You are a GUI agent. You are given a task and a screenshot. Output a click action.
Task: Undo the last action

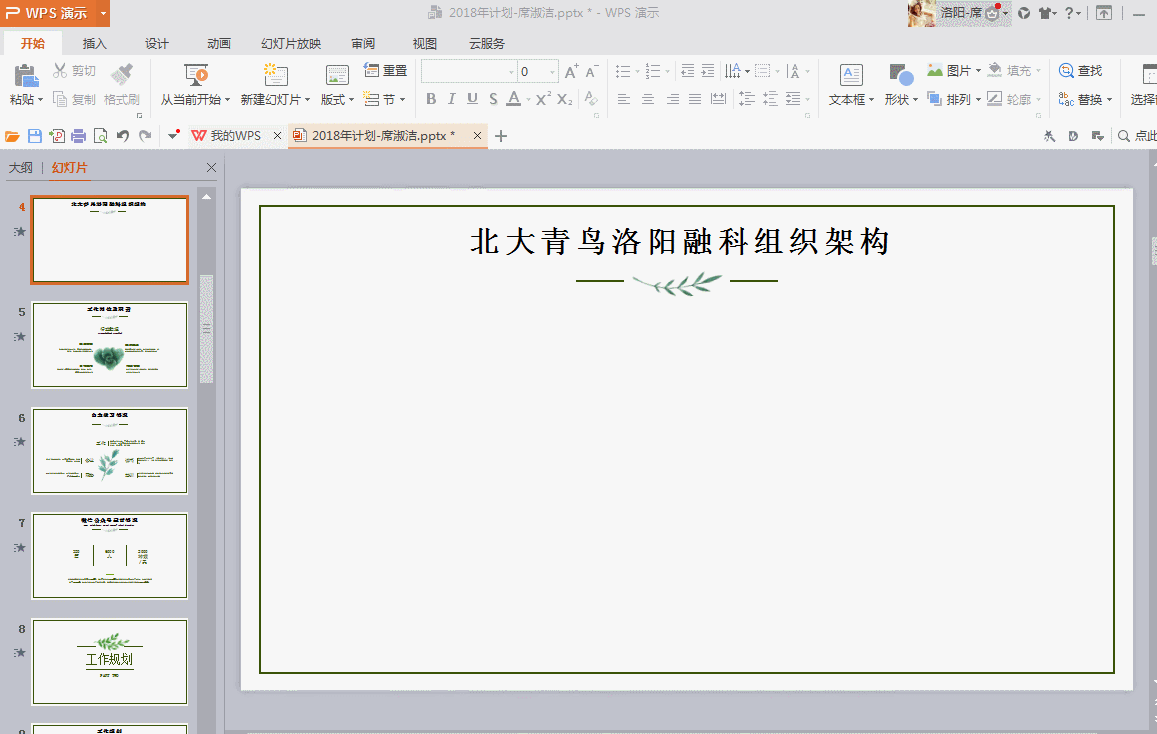123,136
